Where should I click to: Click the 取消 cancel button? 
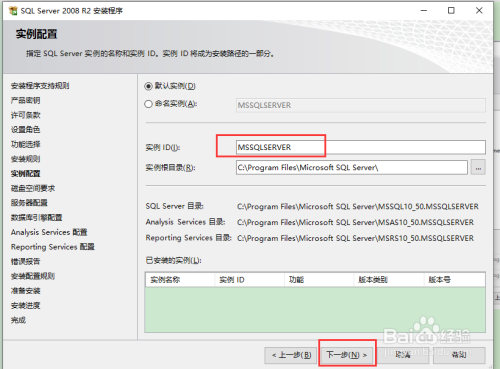tap(403, 355)
